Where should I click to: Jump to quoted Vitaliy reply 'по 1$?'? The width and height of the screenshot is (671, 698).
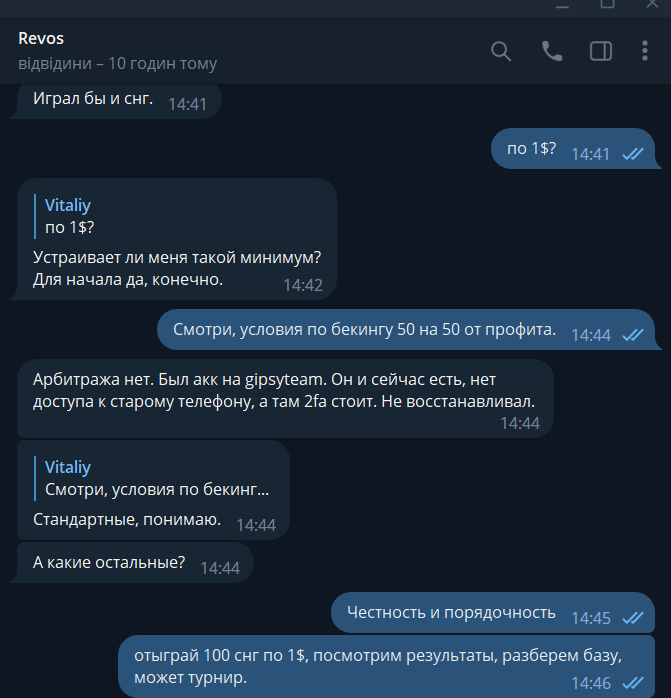click(69, 217)
